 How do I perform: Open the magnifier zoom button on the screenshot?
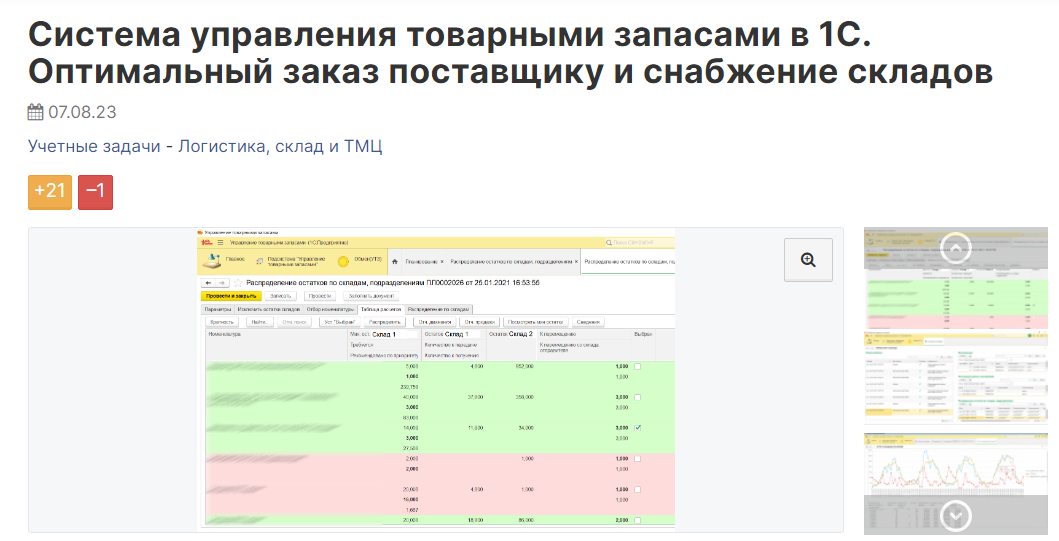point(808,260)
